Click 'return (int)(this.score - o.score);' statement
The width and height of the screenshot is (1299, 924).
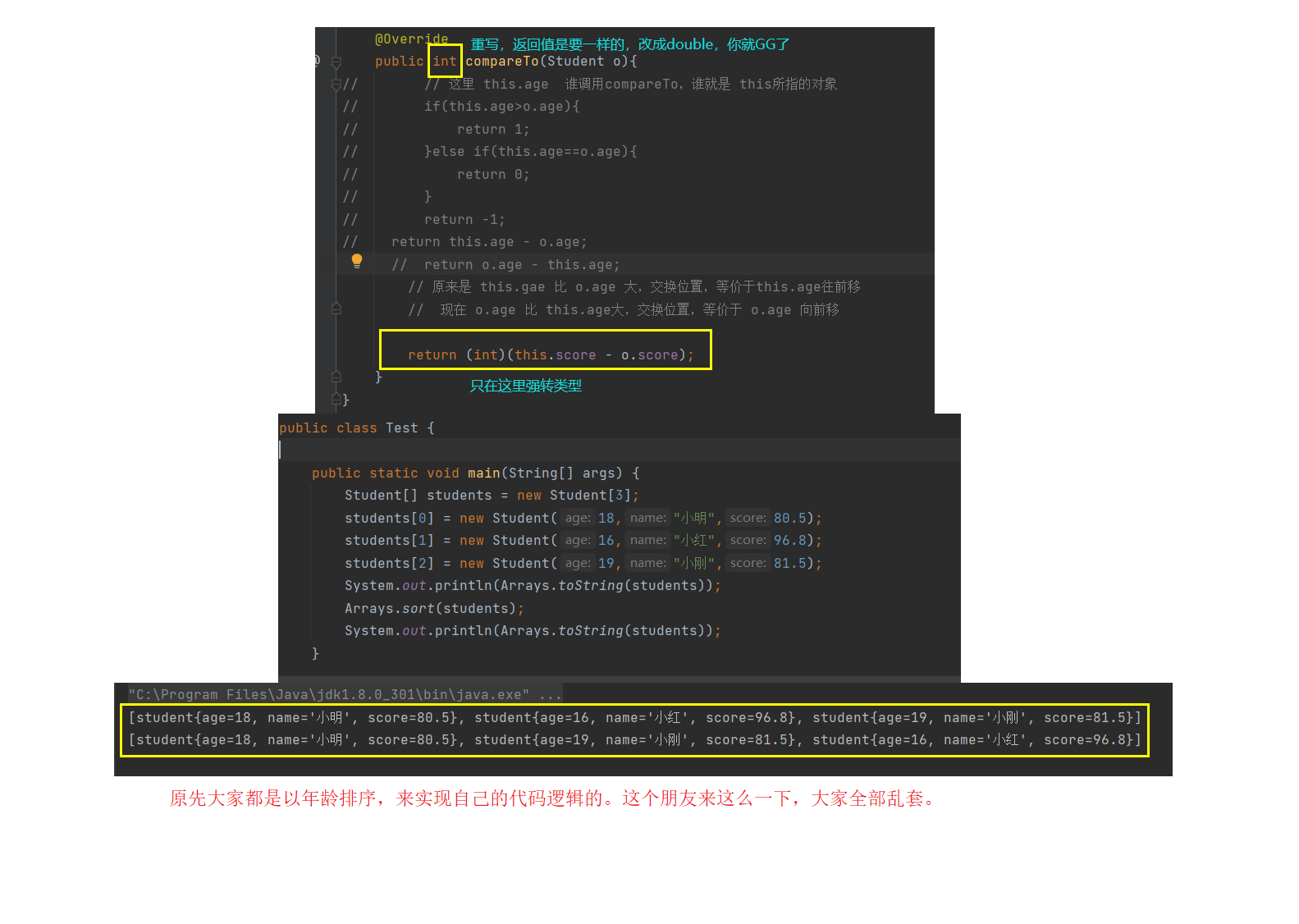[551, 355]
